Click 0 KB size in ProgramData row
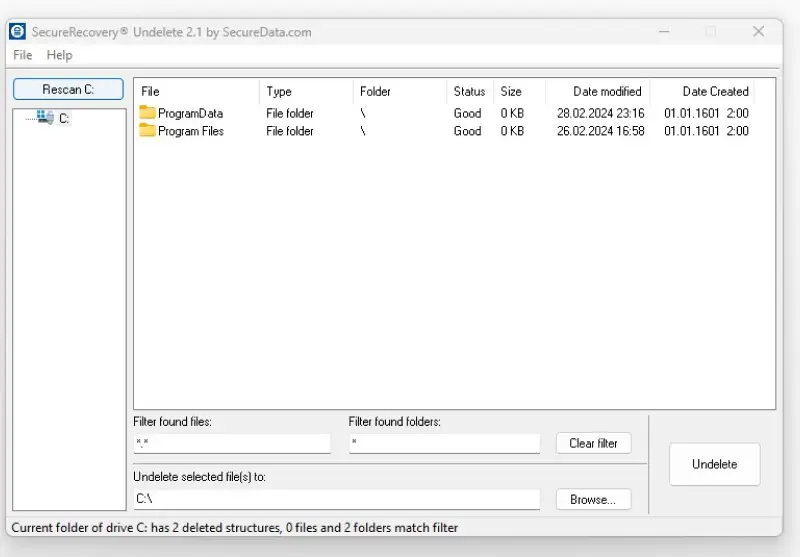 tap(512, 113)
